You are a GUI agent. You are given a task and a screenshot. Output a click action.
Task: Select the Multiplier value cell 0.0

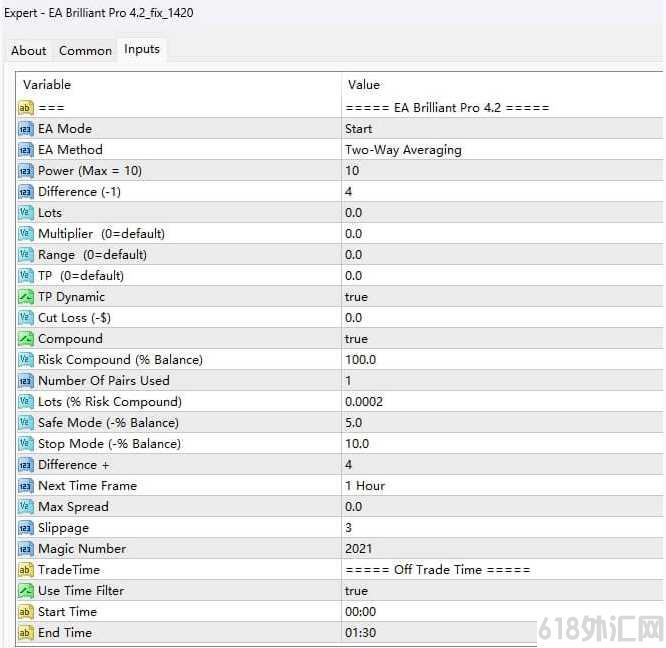coord(502,234)
